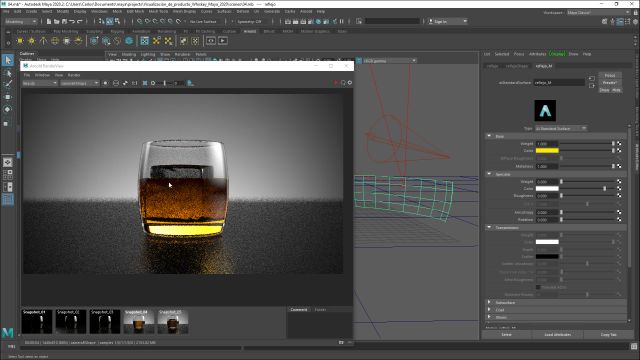Collapse the Transmission section
The height and width of the screenshot is (360, 640).
click(x=489, y=227)
